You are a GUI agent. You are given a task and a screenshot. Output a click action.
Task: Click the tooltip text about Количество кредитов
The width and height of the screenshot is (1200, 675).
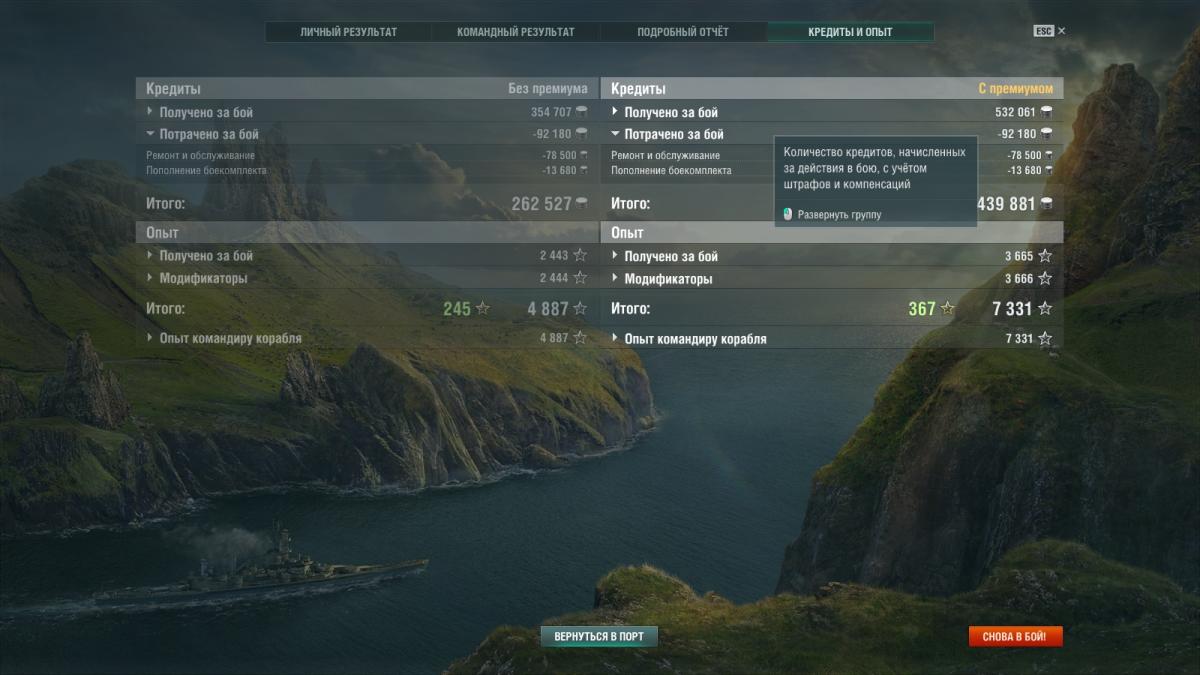point(874,168)
